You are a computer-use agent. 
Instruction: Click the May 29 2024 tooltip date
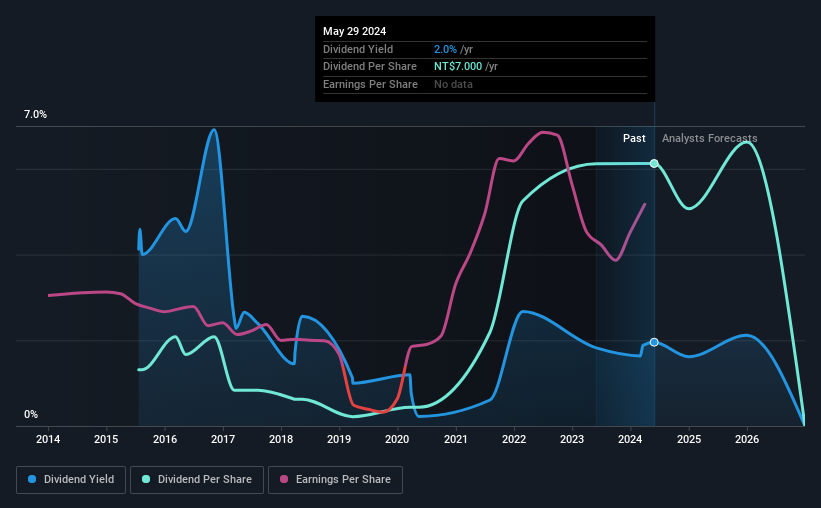(x=354, y=31)
